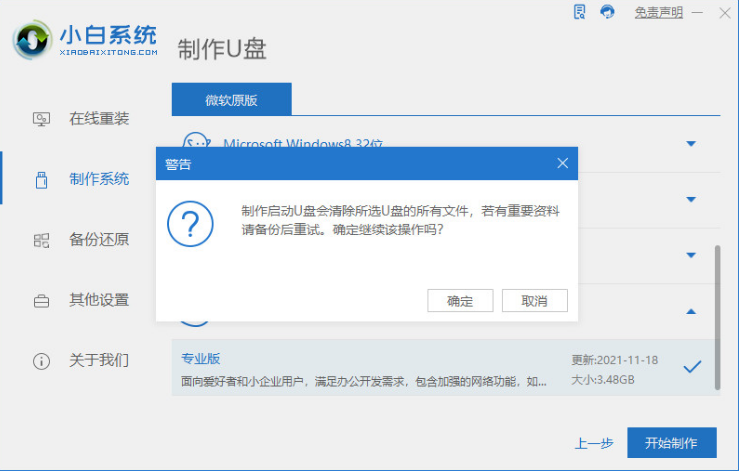Close the 小白系统 main window
This screenshot has width=740, height=472.
725,13
